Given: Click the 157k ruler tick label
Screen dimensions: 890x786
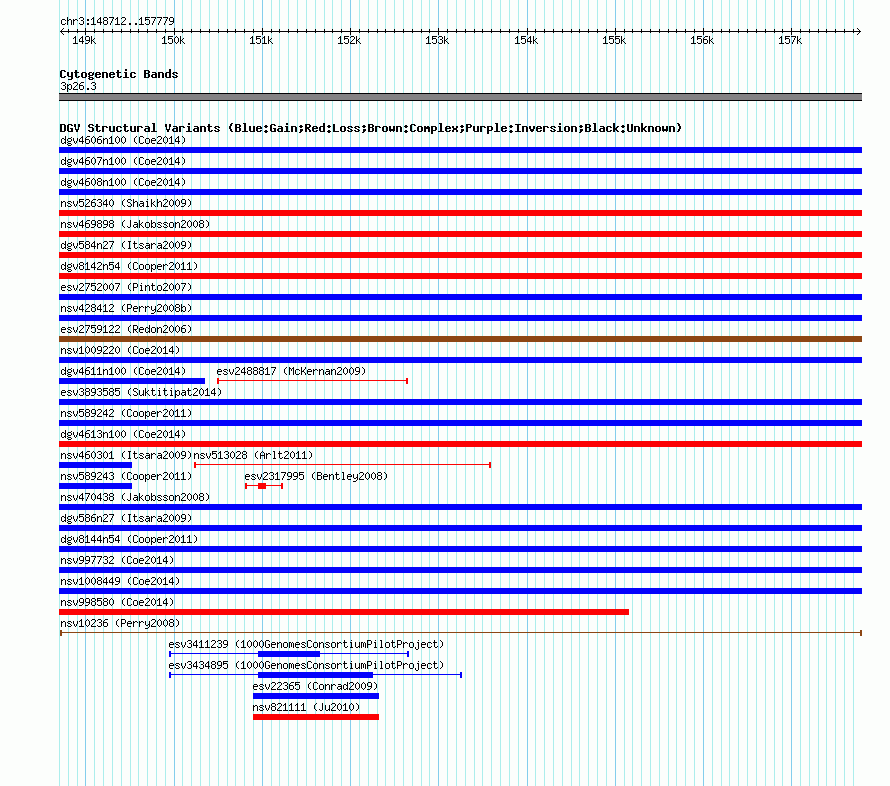Looking at the screenshot, I should (790, 40).
